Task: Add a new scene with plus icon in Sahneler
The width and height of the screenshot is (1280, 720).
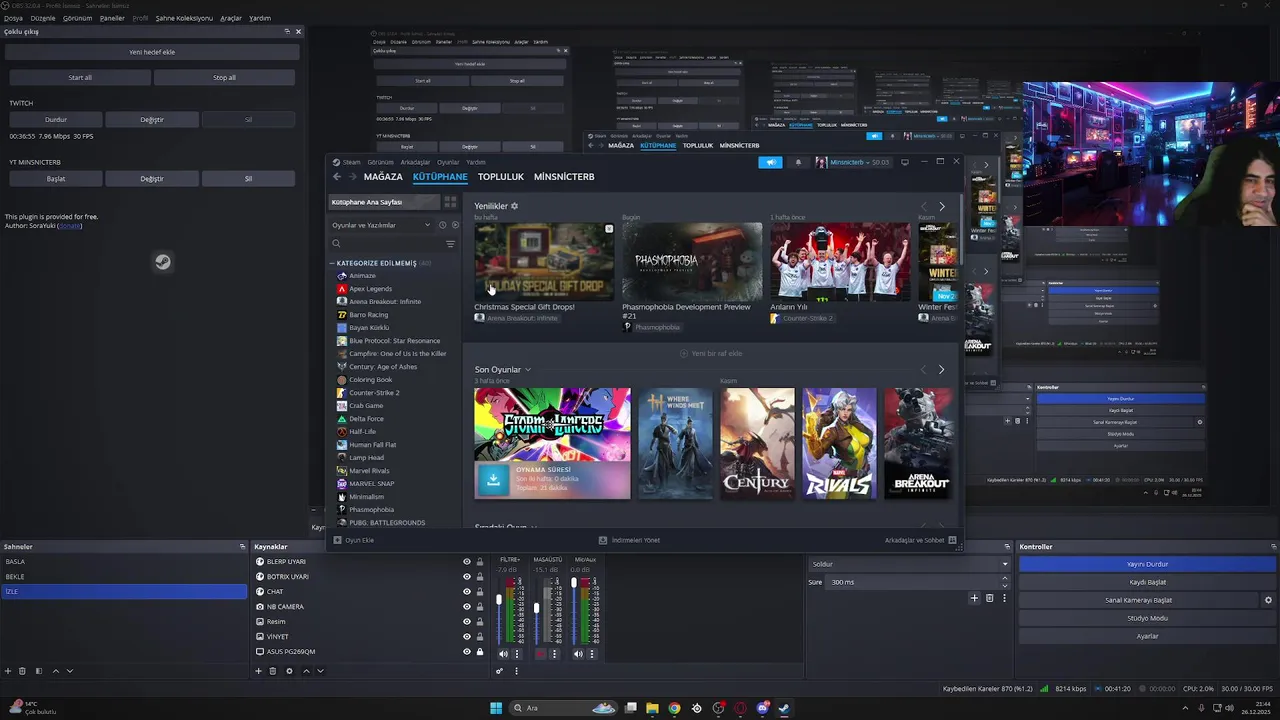Action: point(8,671)
